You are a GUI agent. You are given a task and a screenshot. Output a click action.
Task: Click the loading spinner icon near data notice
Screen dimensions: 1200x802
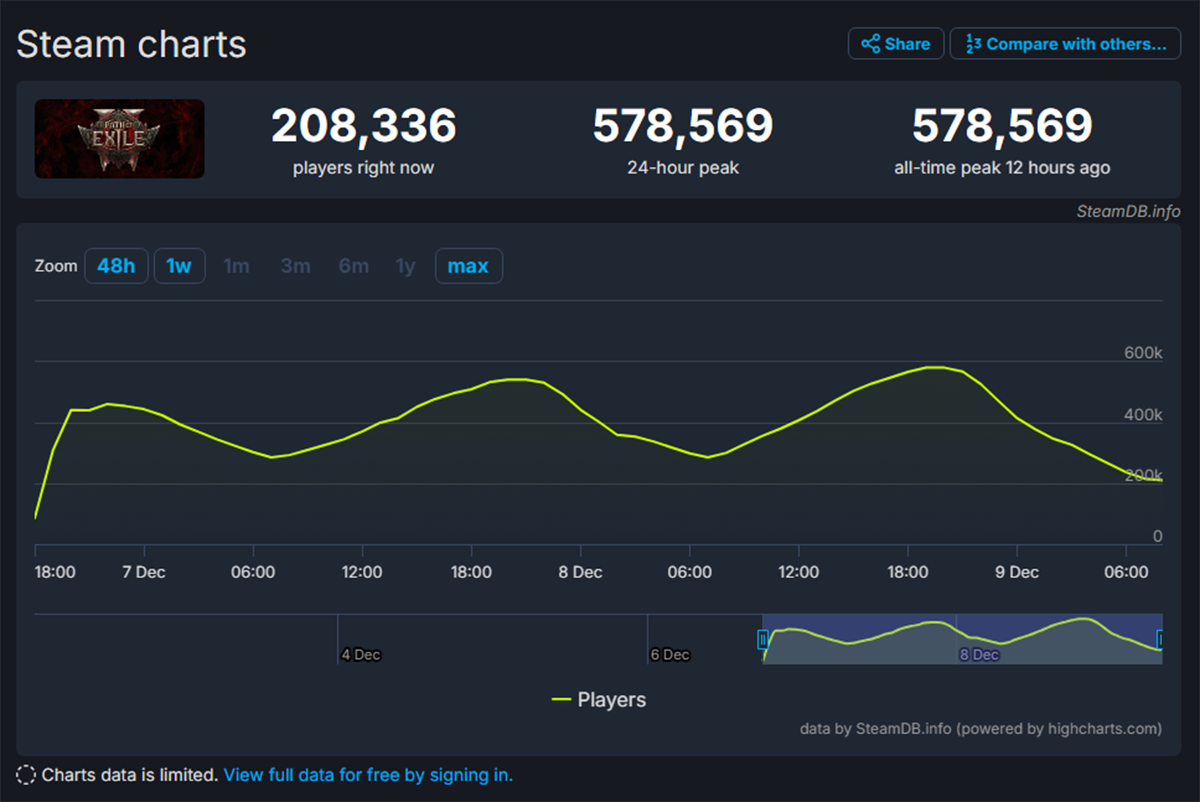(x=25, y=774)
